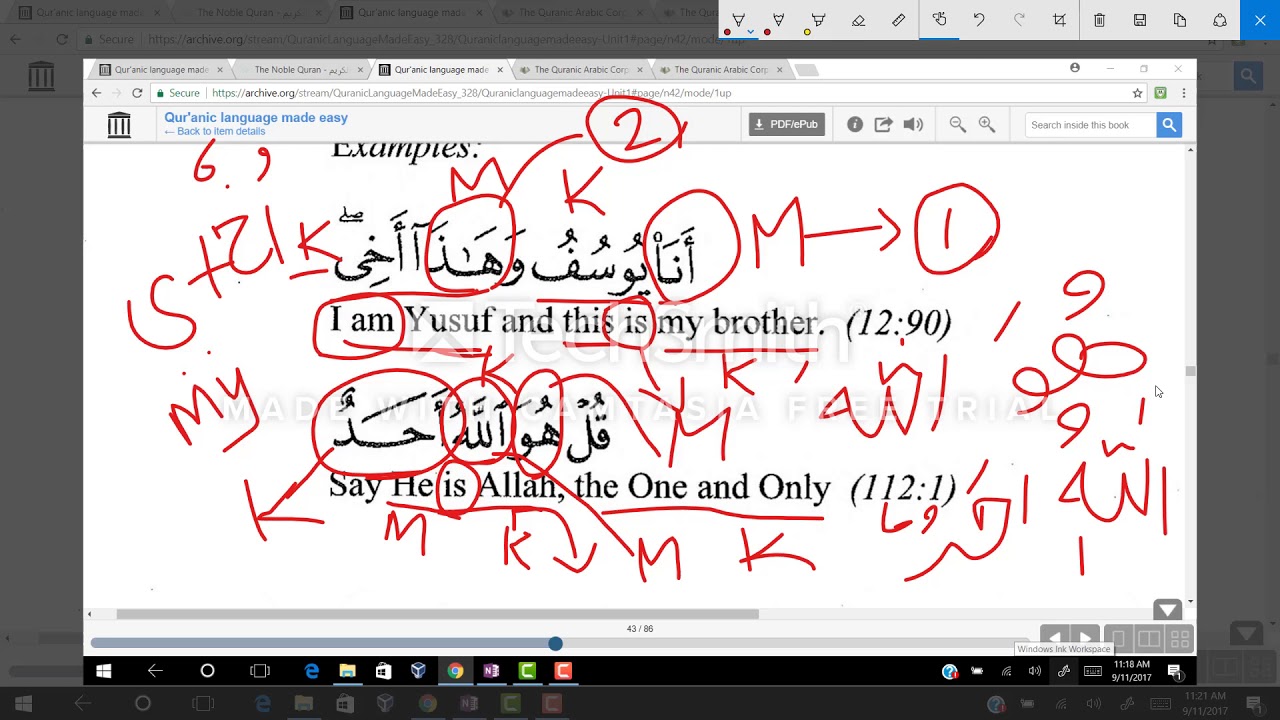Open Windows Ink Workspace tray icon

click(1063, 671)
